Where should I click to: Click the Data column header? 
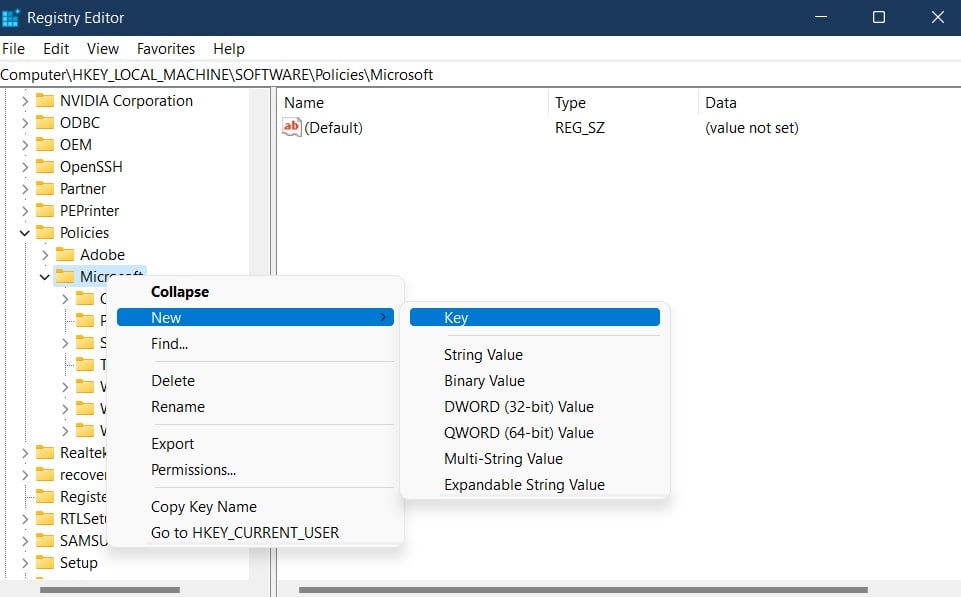click(830, 103)
